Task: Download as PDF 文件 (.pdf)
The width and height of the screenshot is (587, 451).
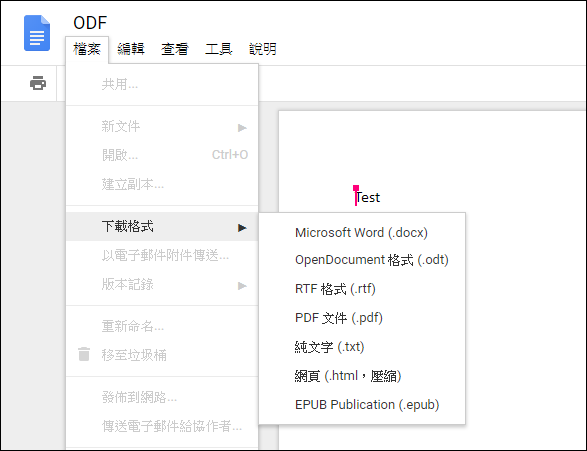Action: [x=362, y=318]
